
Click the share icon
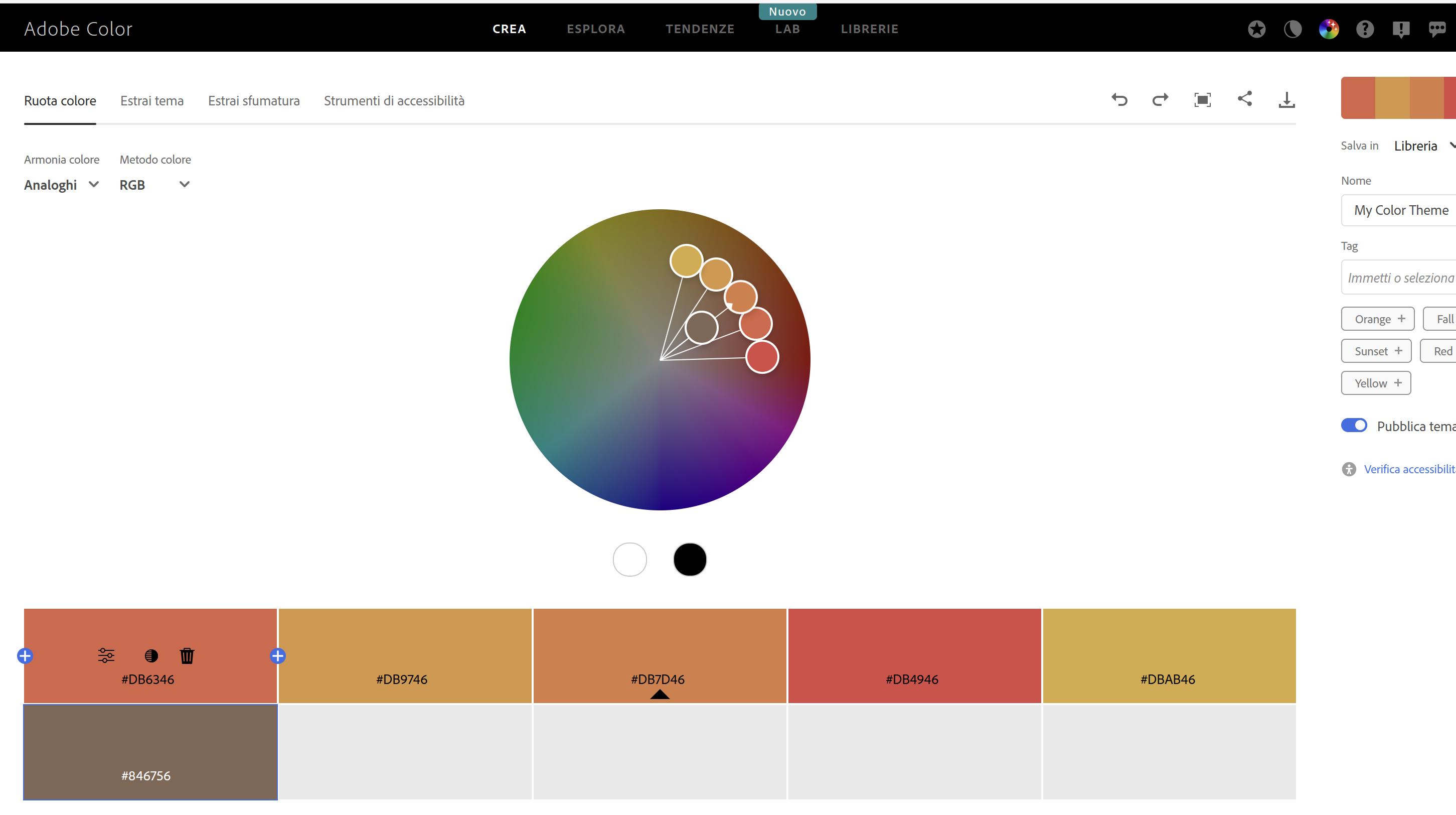(x=1245, y=99)
